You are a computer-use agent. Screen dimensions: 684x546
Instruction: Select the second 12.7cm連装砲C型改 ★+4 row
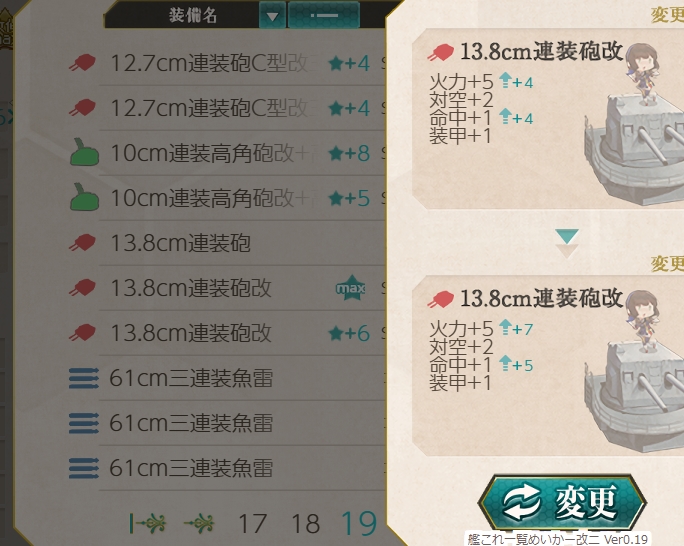[226, 108]
